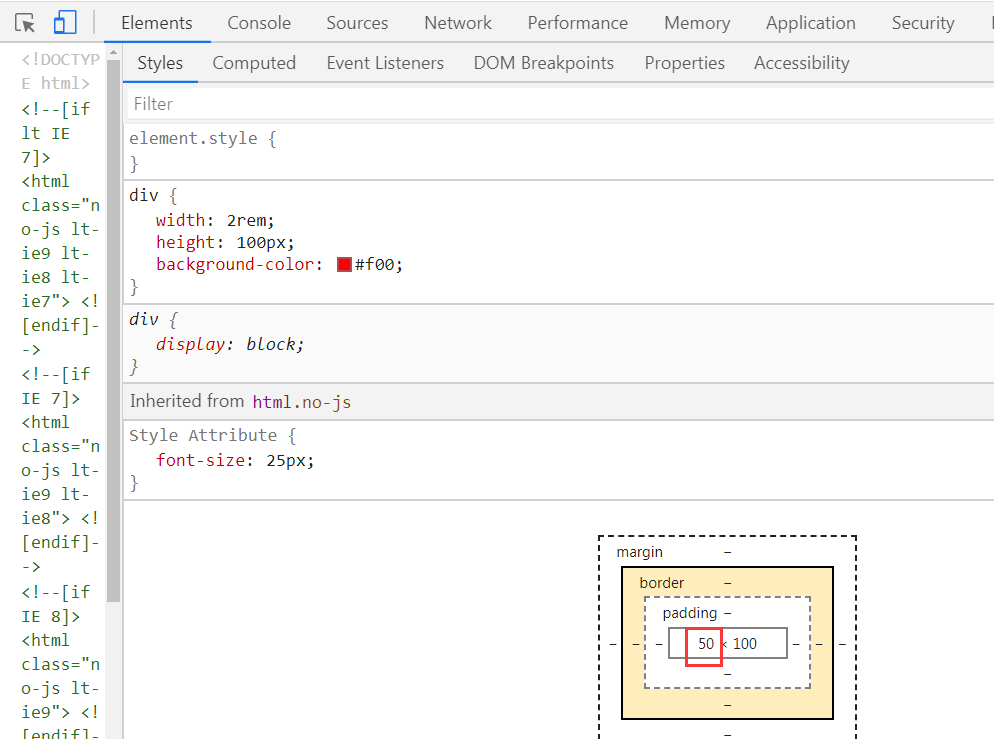Click the inspect element picker icon
994x739 pixels.
(25, 23)
